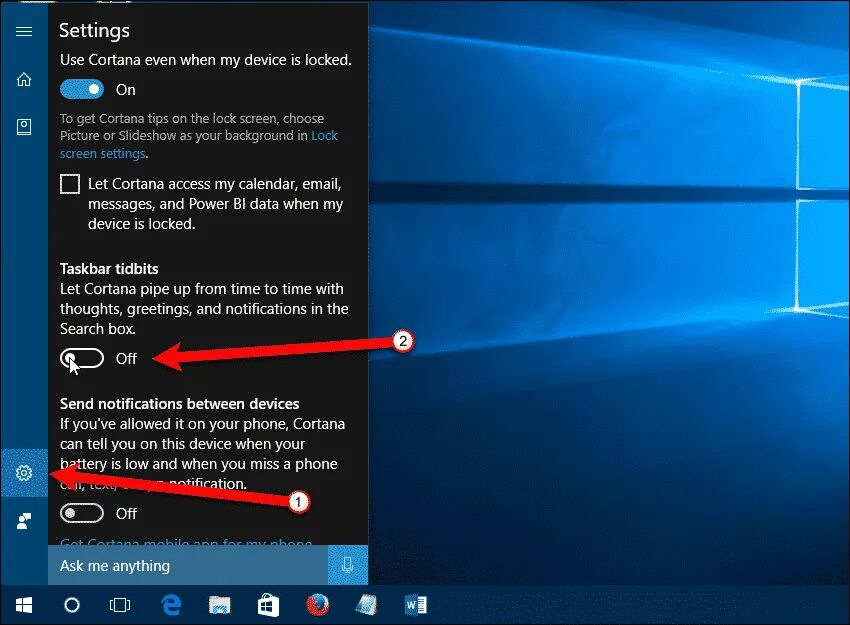
Task: Open File Explorer from taskbar
Action: point(220,605)
